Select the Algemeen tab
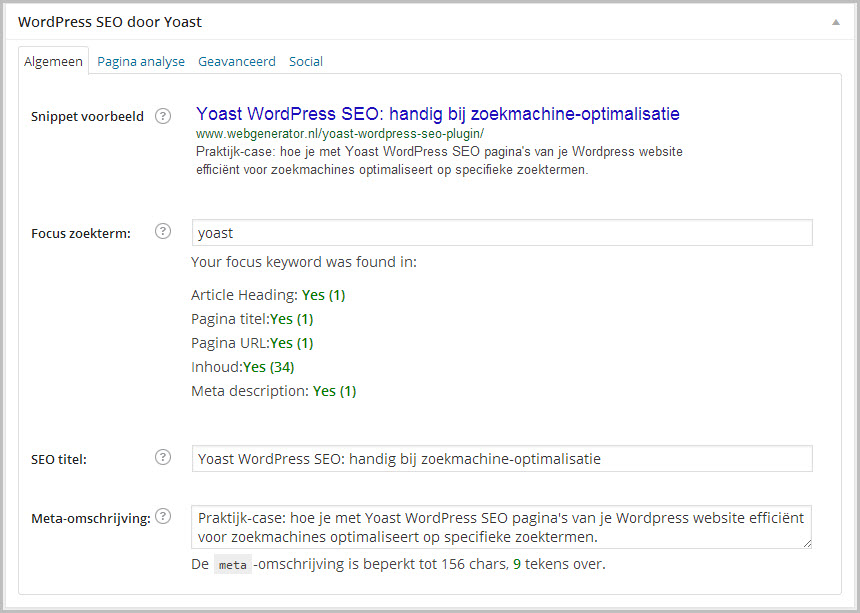 (x=53, y=61)
